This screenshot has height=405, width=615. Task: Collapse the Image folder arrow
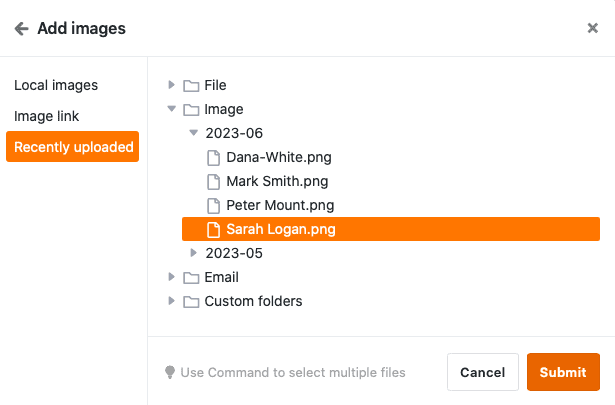tap(171, 109)
